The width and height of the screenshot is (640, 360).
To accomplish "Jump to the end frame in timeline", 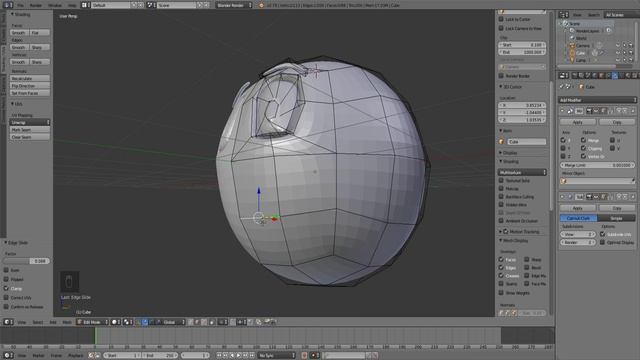I will pos(252,356).
